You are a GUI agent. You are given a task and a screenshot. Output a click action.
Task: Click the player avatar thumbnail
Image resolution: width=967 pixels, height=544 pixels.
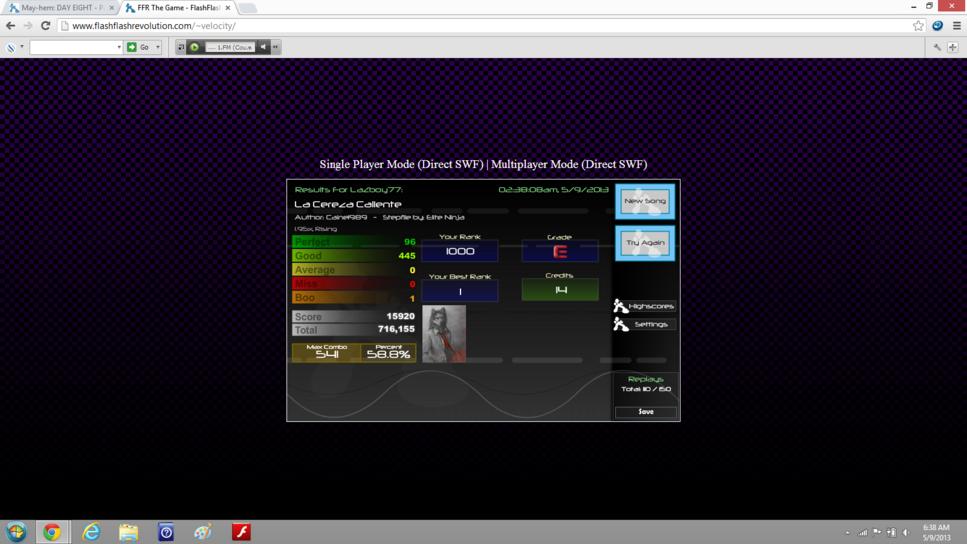point(444,334)
